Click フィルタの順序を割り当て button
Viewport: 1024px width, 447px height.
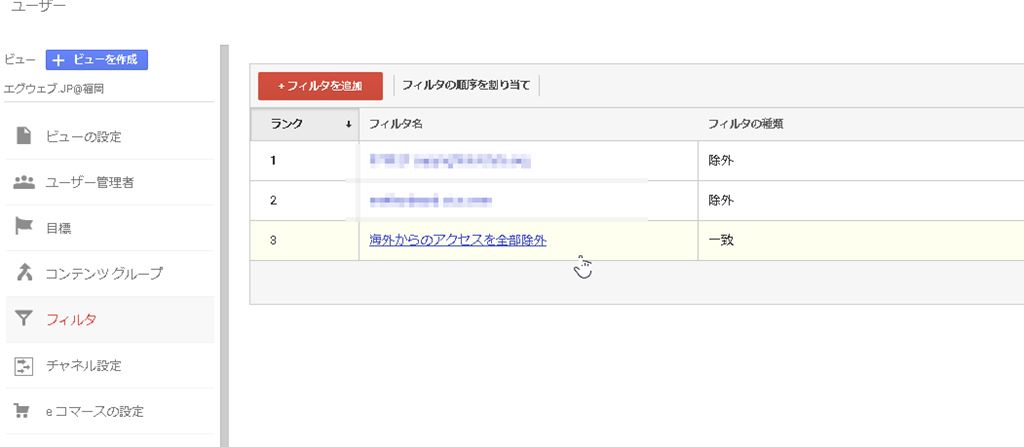[x=466, y=86]
